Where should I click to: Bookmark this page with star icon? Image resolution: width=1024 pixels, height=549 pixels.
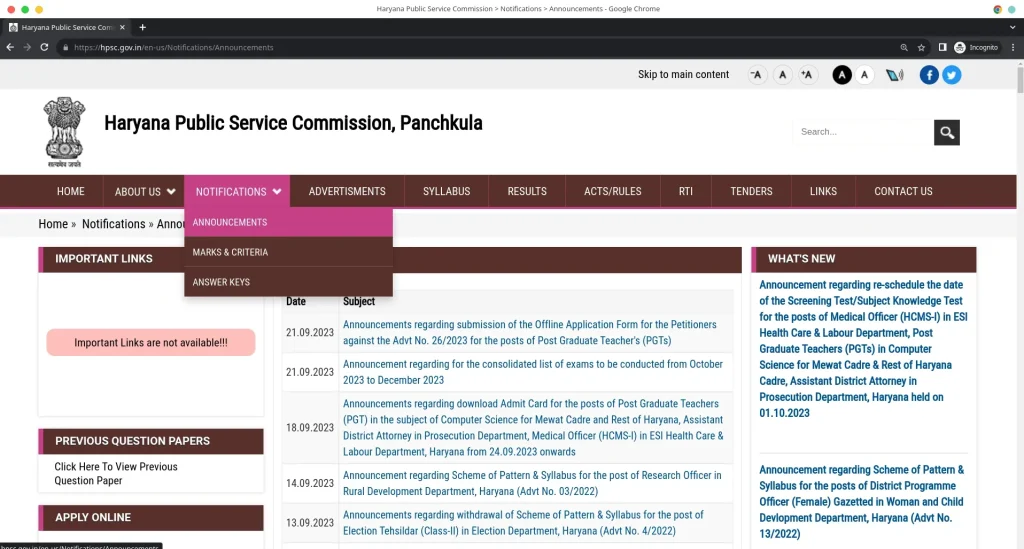[x=921, y=48]
